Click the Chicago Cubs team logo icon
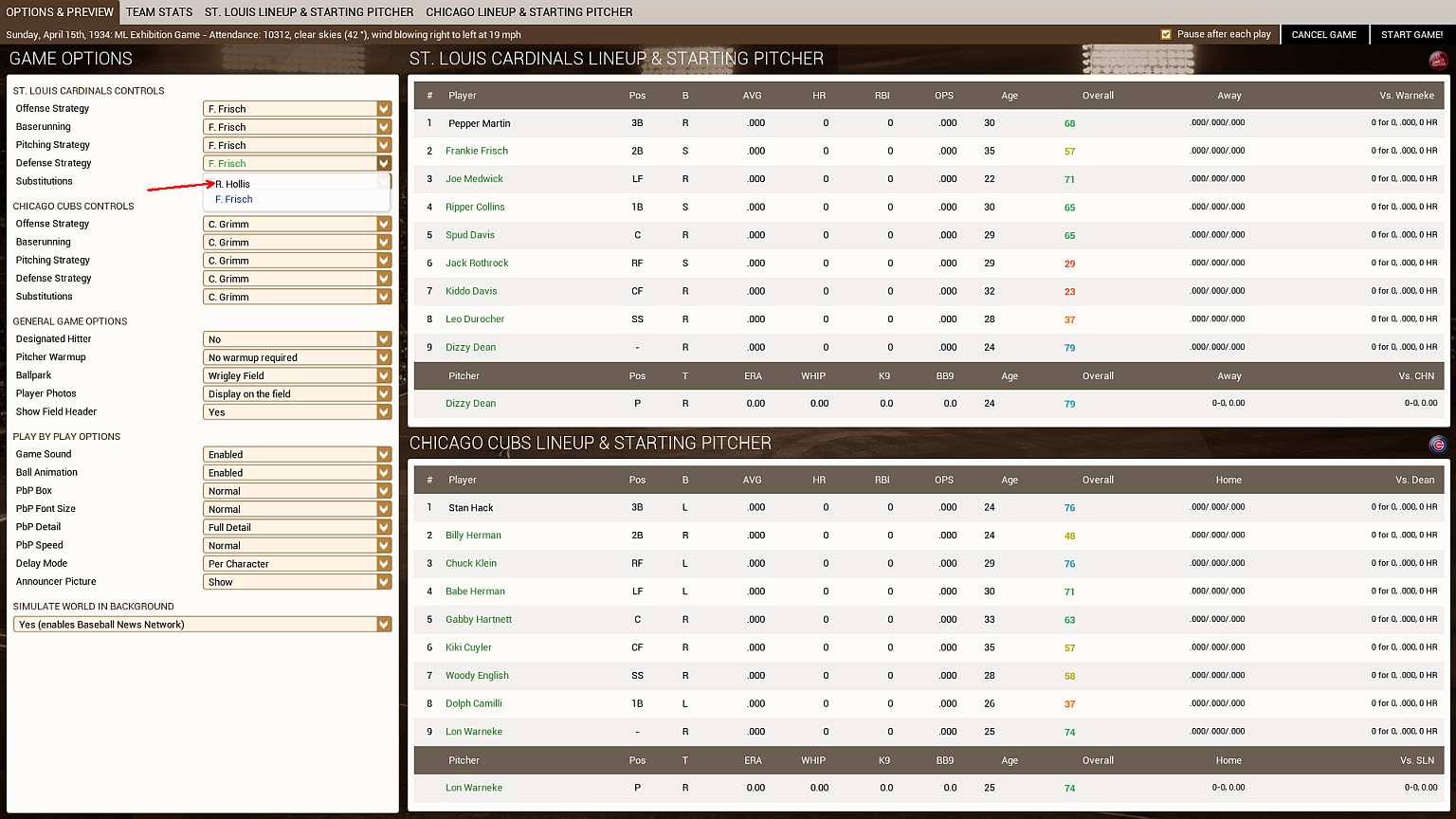The height and width of the screenshot is (819, 1456). [x=1438, y=445]
